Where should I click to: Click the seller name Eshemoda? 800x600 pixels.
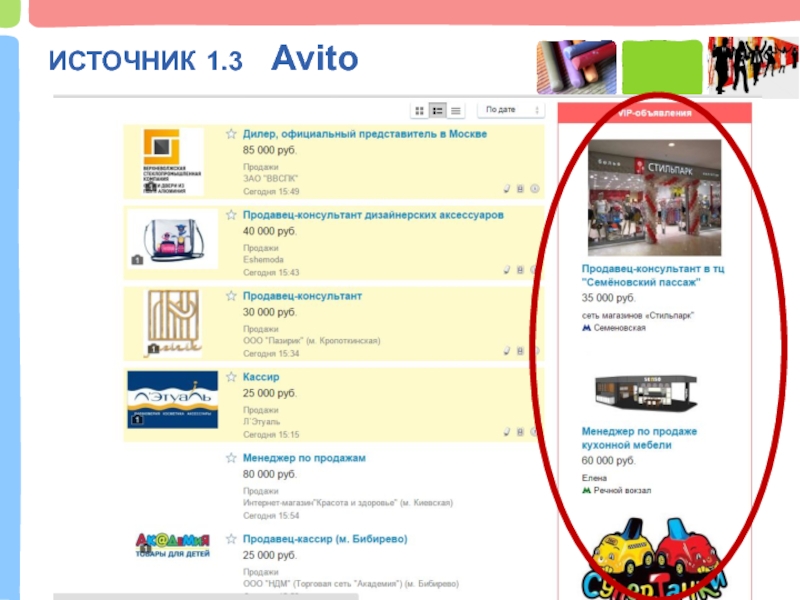click(x=263, y=260)
